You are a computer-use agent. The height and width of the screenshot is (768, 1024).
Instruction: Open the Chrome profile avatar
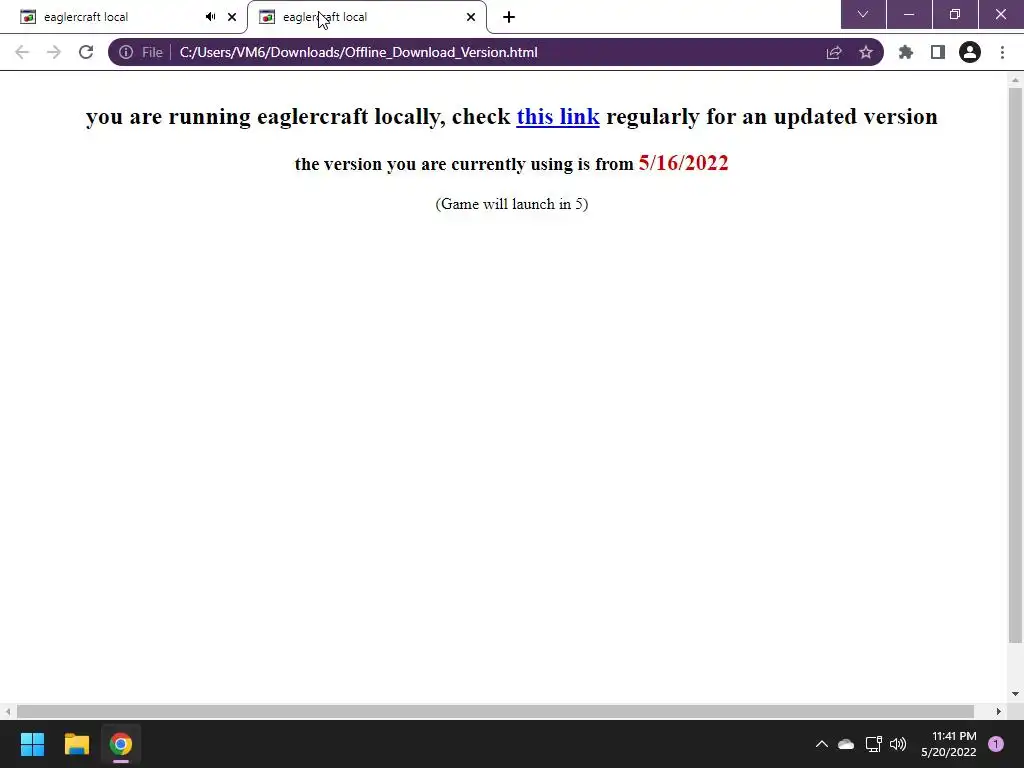point(970,52)
